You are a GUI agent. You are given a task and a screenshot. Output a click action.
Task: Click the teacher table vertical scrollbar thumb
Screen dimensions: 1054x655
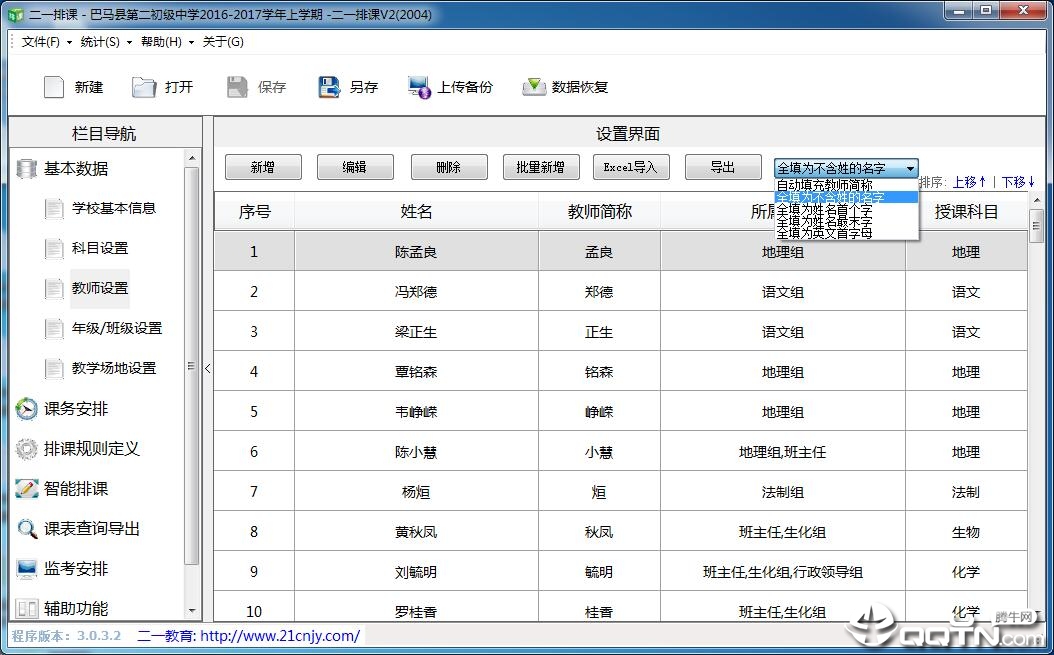tap(1036, 226)
